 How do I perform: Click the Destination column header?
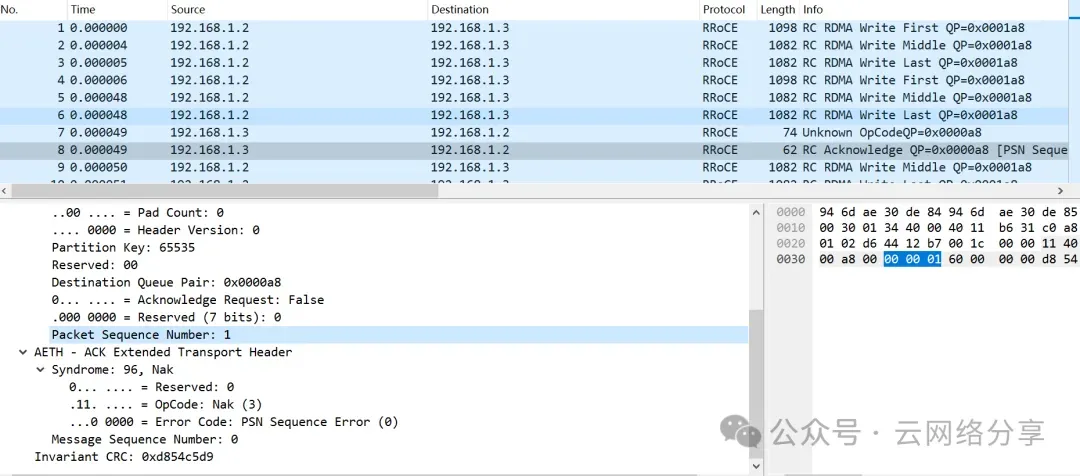click(x=460, y=9)
